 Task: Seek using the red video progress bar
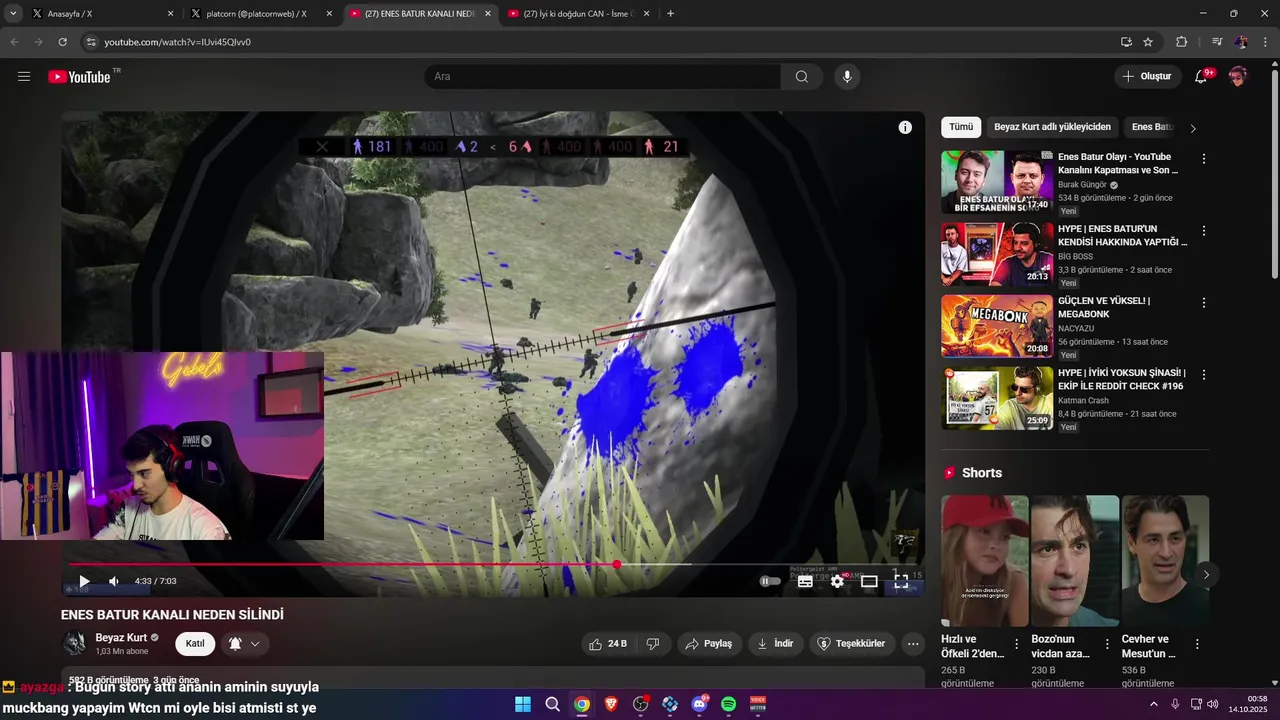click(x=493, y=564)
